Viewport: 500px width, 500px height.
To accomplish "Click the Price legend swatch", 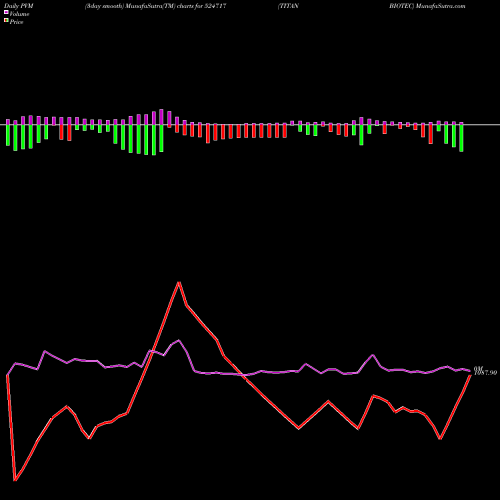I will (6, 21).
